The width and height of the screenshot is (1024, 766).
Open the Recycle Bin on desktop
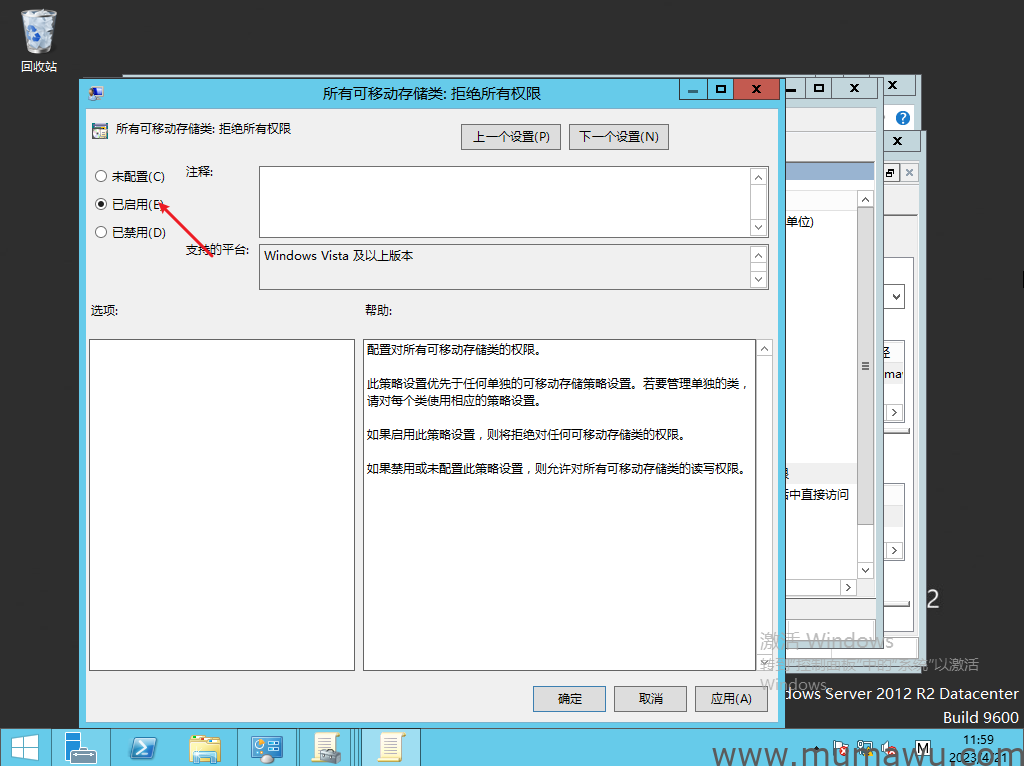[x=39, y=40]
